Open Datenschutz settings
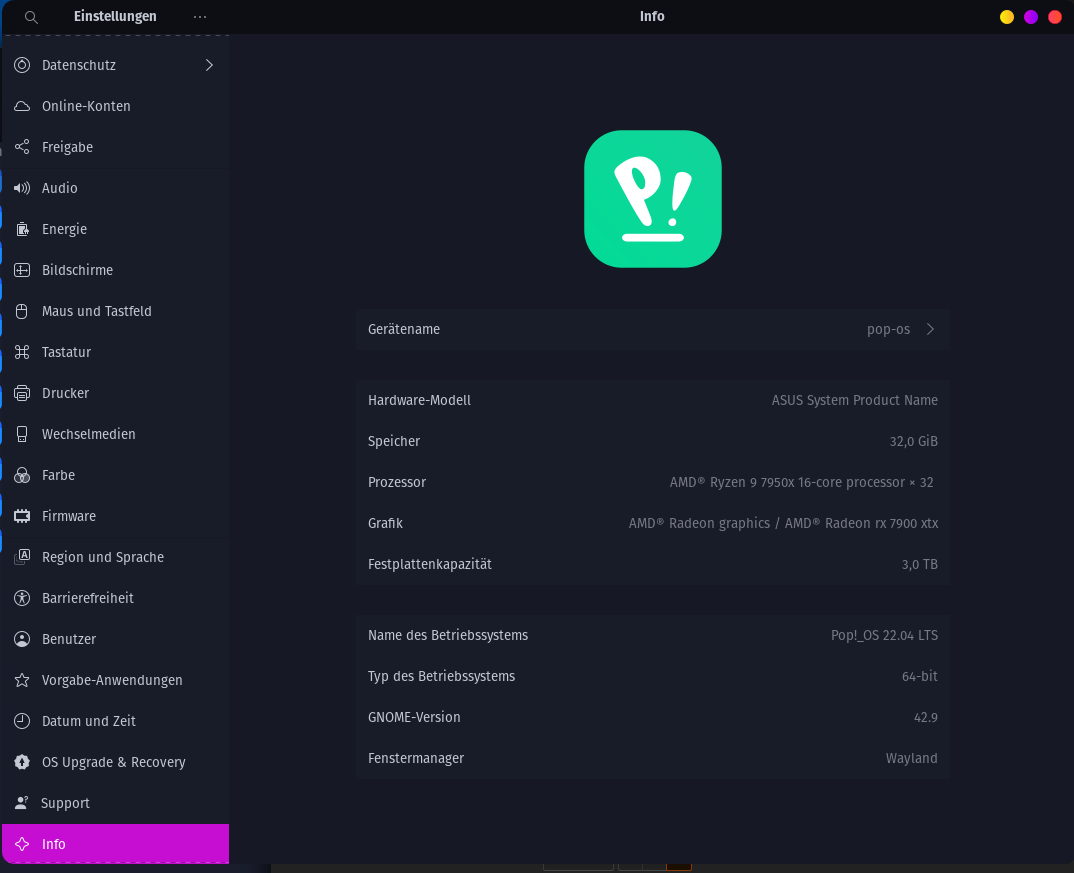This screenshot has width=1074, height=873. [x=116, y=65]
